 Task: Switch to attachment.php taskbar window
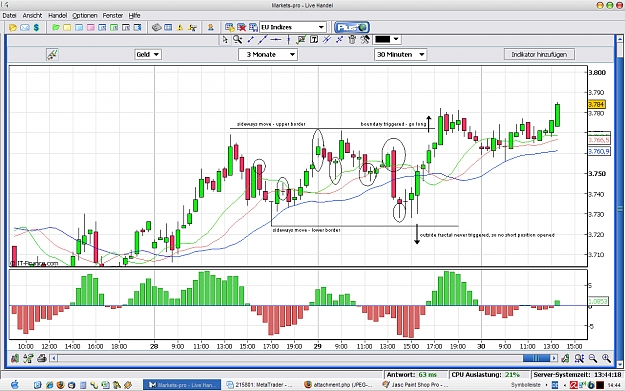tap(338, 385)
